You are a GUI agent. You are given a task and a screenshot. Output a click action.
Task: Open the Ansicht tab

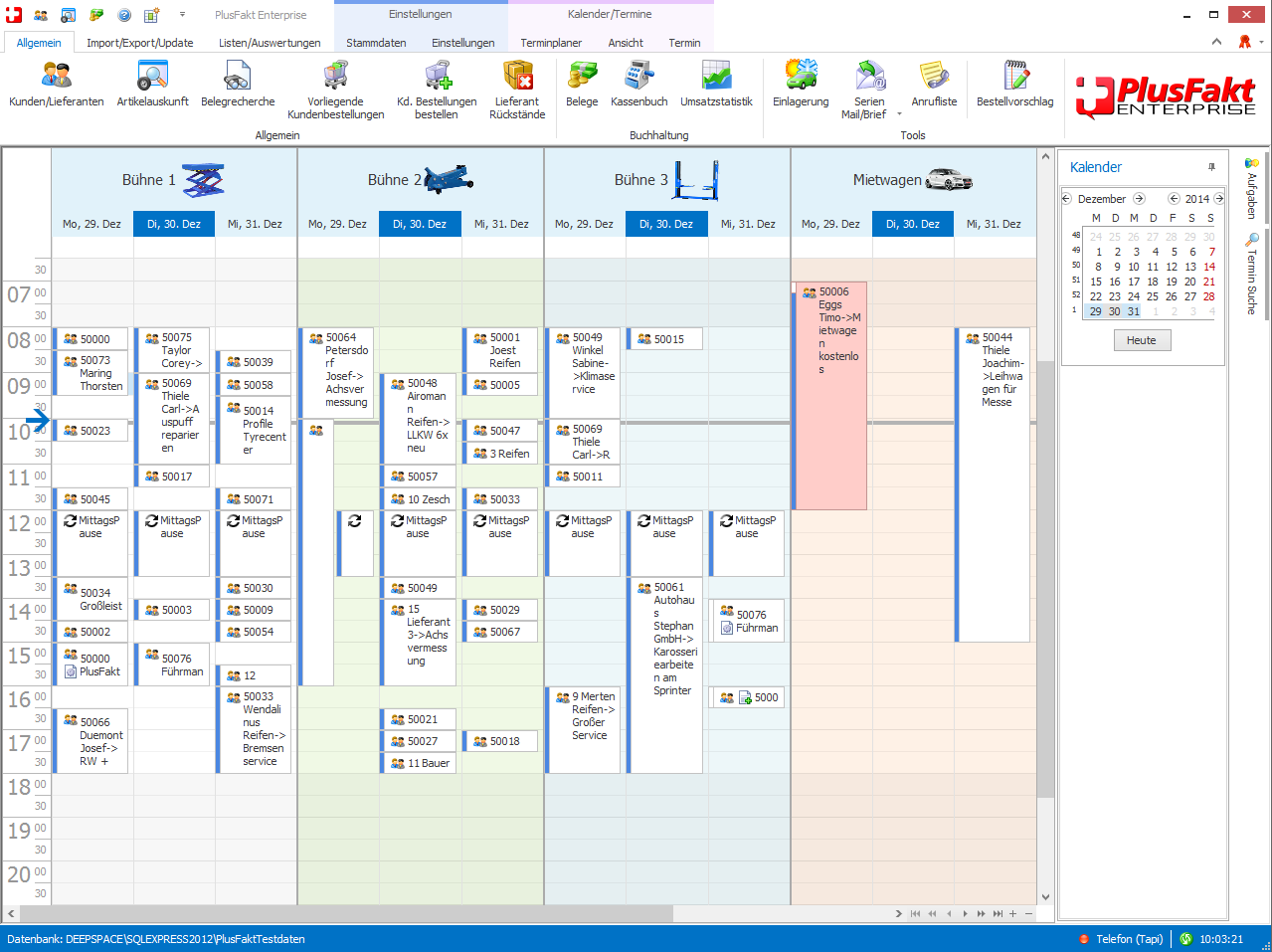pos(626,43)
